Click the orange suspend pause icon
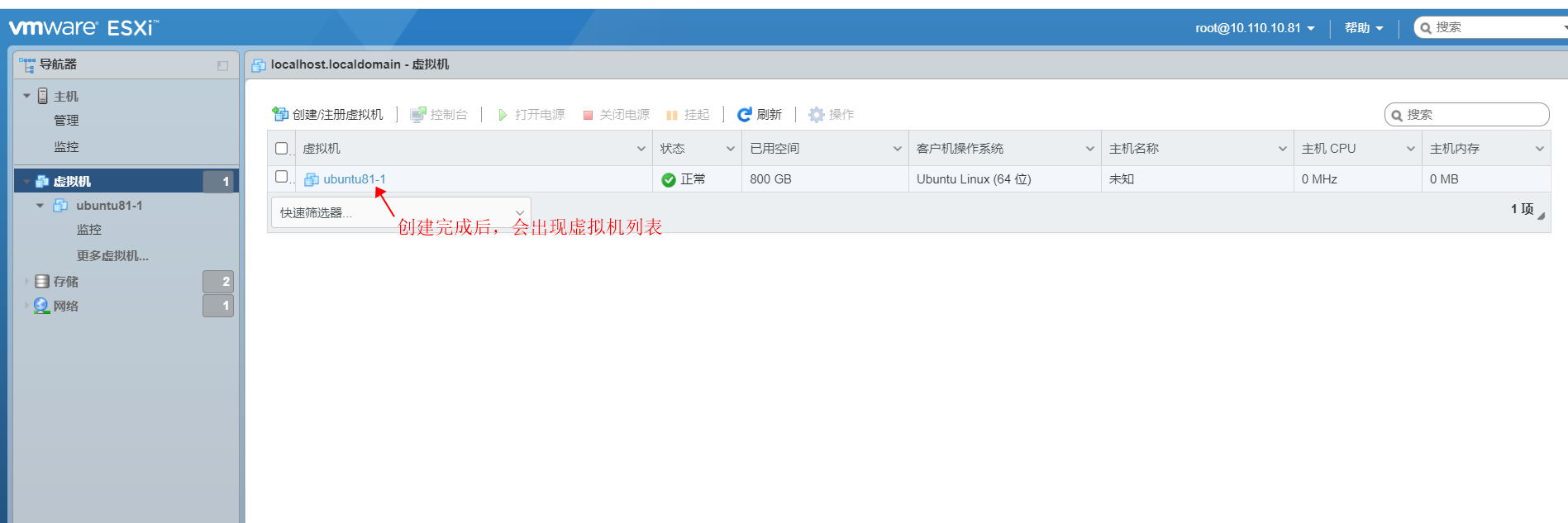Screen dimensions: 1568x523 click(672, 115)
